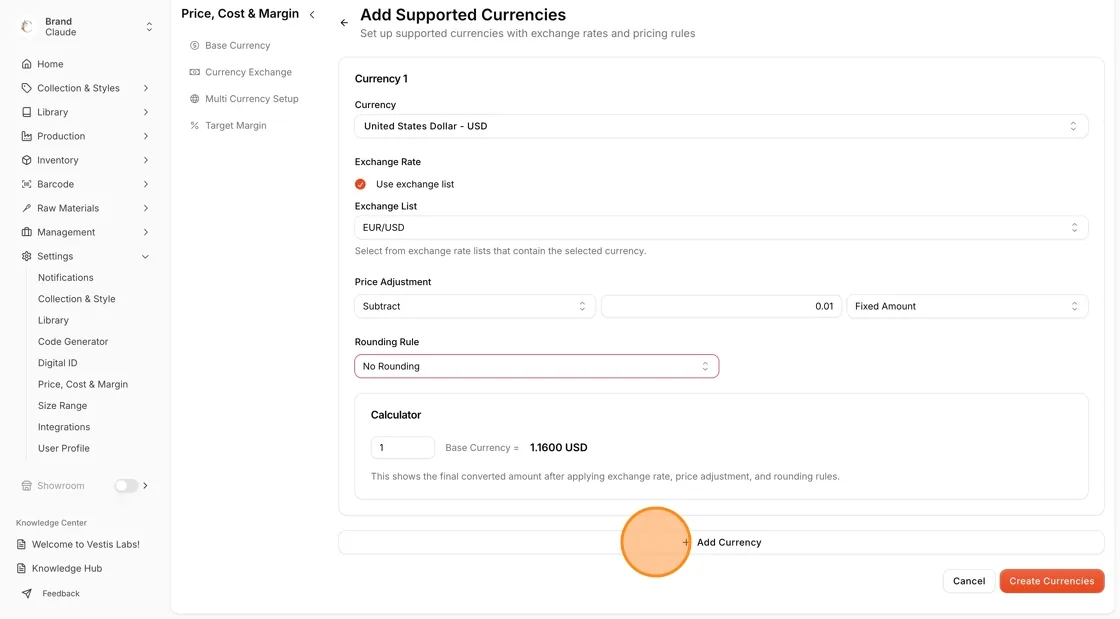This screenshot has height=619, width=1120.
Task: Click the Management briefcase icon
Action: click(26, 232)
